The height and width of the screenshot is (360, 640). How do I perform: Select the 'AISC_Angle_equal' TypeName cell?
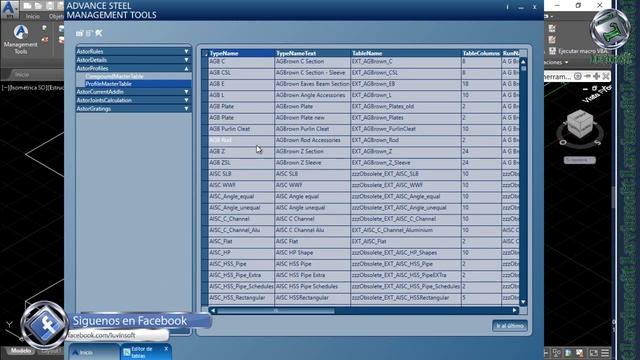pyautogui.click(x=242, y=197)
